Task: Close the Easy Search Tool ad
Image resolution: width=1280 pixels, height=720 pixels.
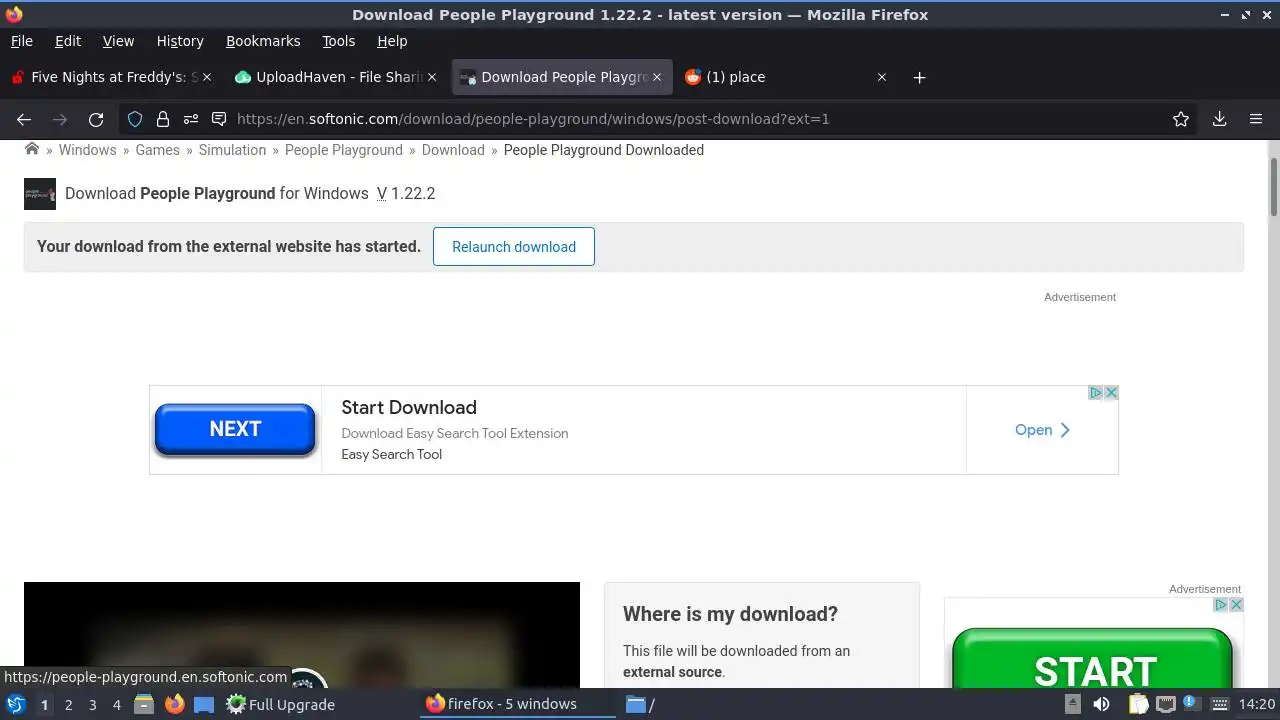Action: tap(1111, 393)
